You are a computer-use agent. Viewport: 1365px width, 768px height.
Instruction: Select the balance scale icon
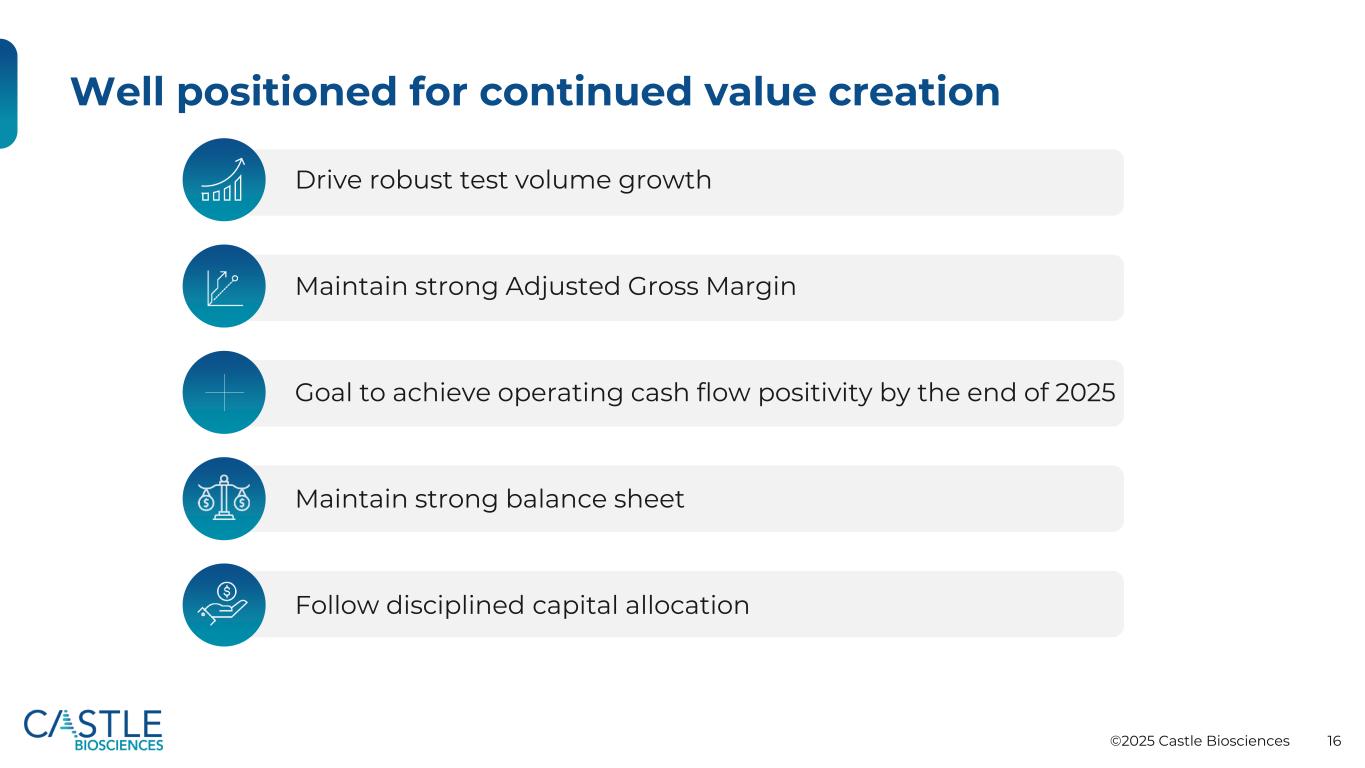223,498
